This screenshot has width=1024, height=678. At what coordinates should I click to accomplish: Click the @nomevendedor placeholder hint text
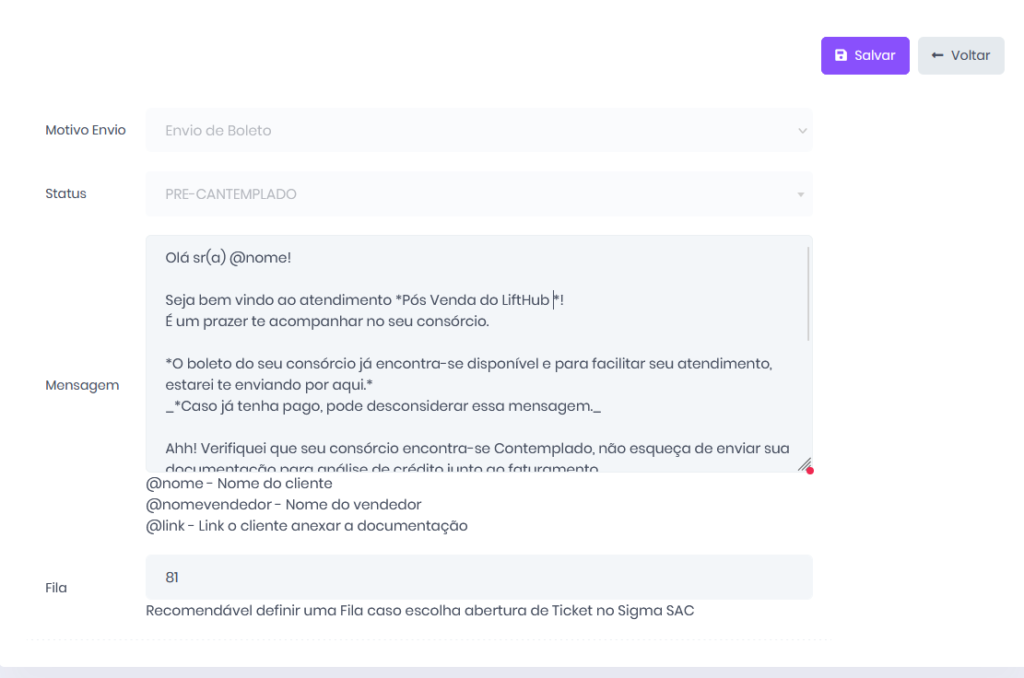283,505
